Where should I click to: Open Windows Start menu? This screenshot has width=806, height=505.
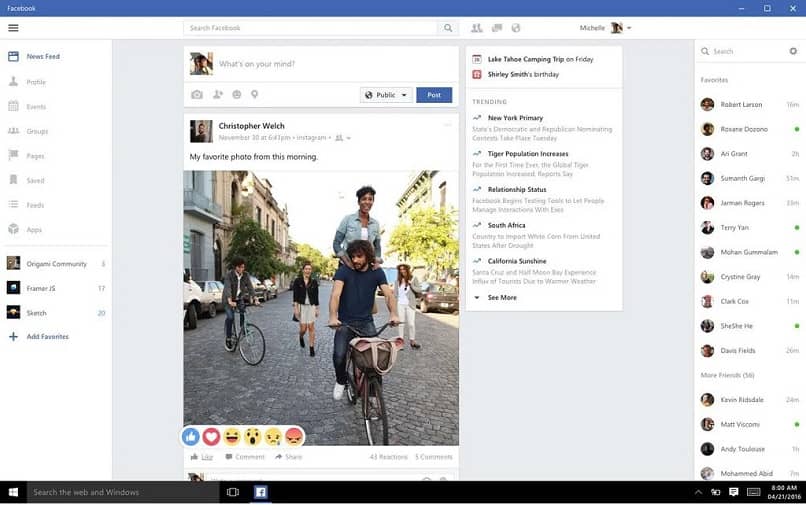[x=13, y=492]
